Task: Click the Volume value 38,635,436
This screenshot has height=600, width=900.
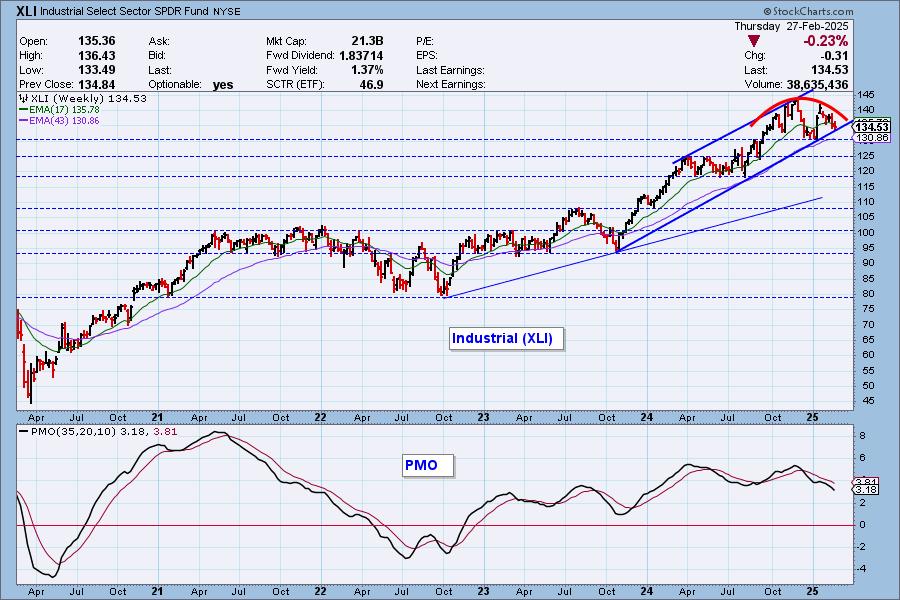Action: 817,84
